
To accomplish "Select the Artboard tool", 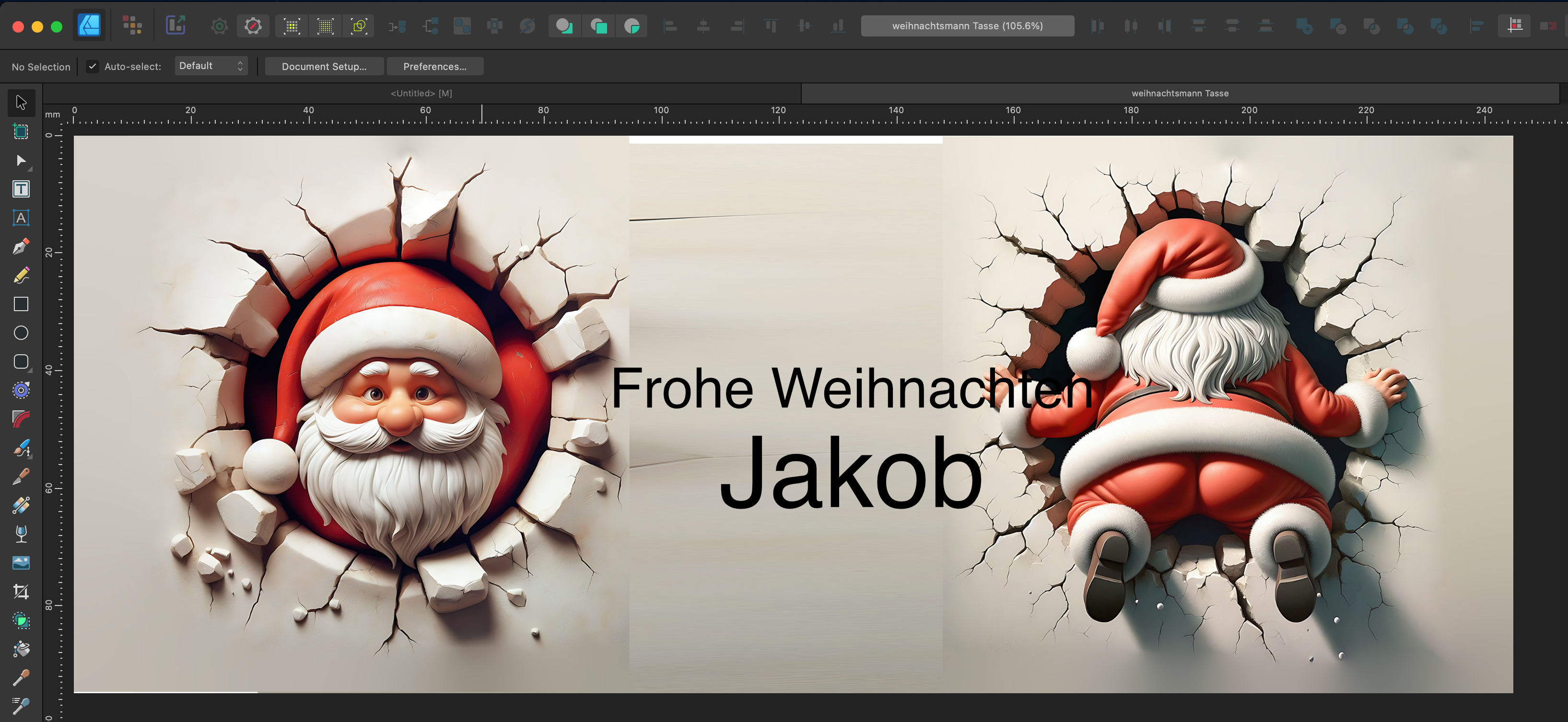I will click(21, 131).
